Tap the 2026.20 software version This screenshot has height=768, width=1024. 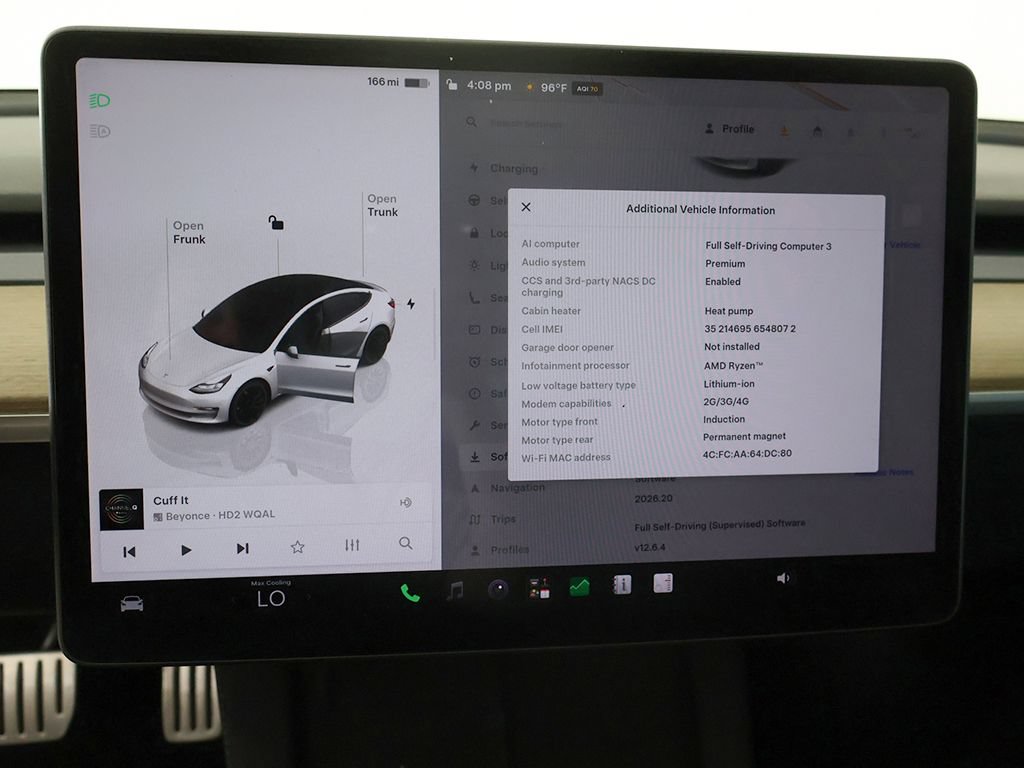coord(653,498)
